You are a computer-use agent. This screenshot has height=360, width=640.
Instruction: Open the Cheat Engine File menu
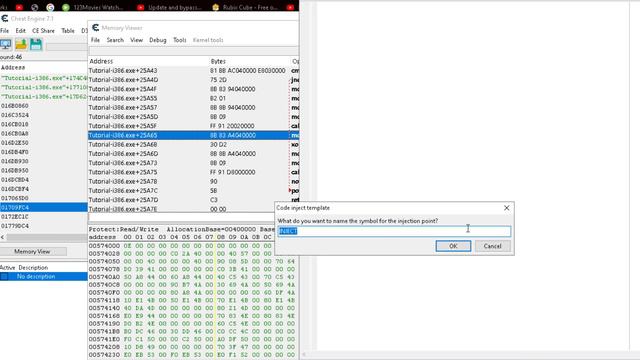(x=4, y=31)
